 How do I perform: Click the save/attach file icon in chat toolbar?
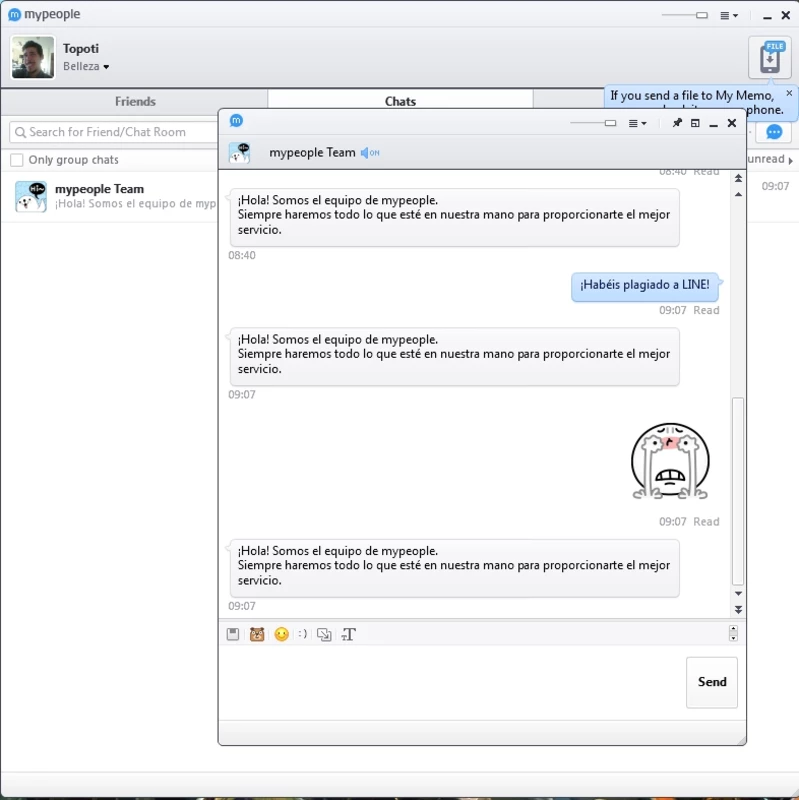click(x=233, y=634)
